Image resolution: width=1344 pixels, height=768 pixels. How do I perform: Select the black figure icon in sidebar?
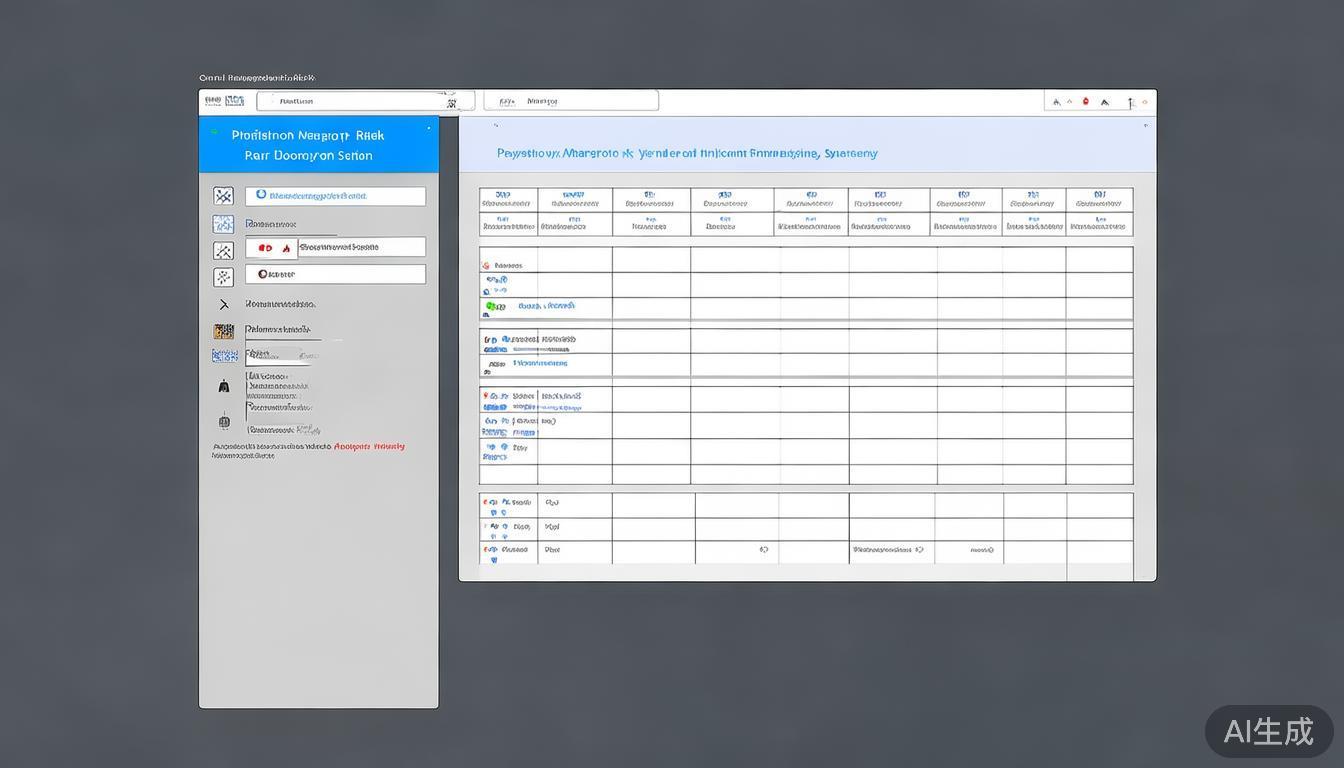(x=223, y=386)
